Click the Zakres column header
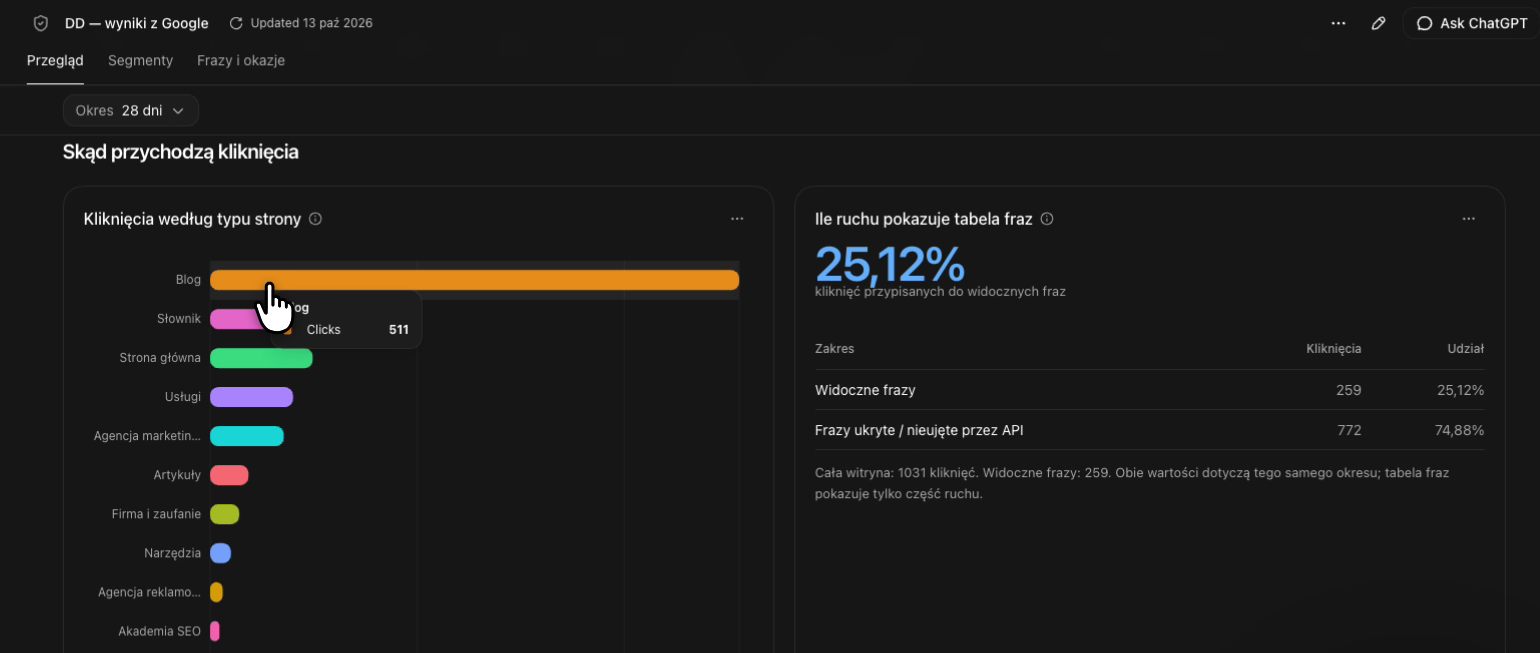1540x653 pixels. pos(835,349)
